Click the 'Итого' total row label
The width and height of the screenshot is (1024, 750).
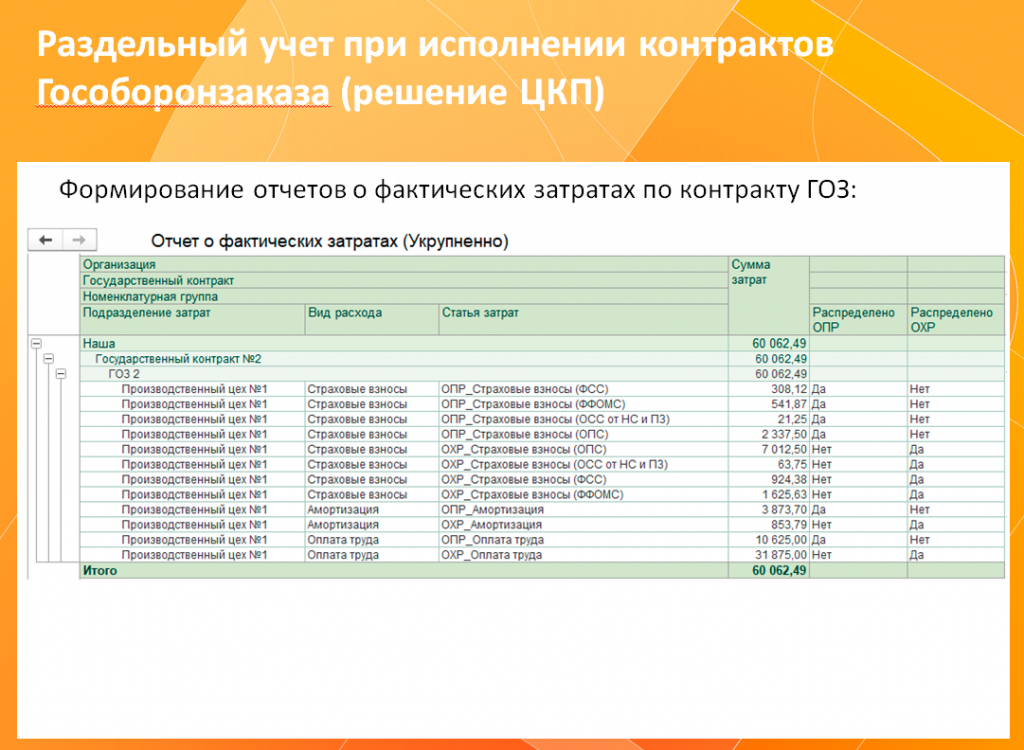coord(100,570)
